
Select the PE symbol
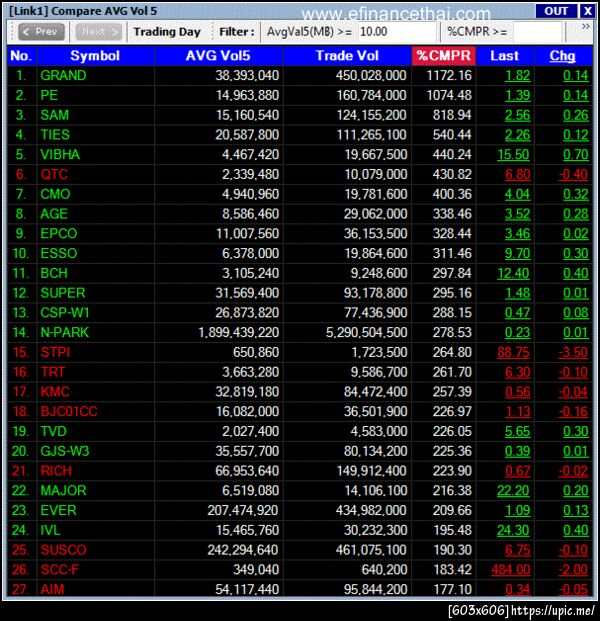(50, 95)
